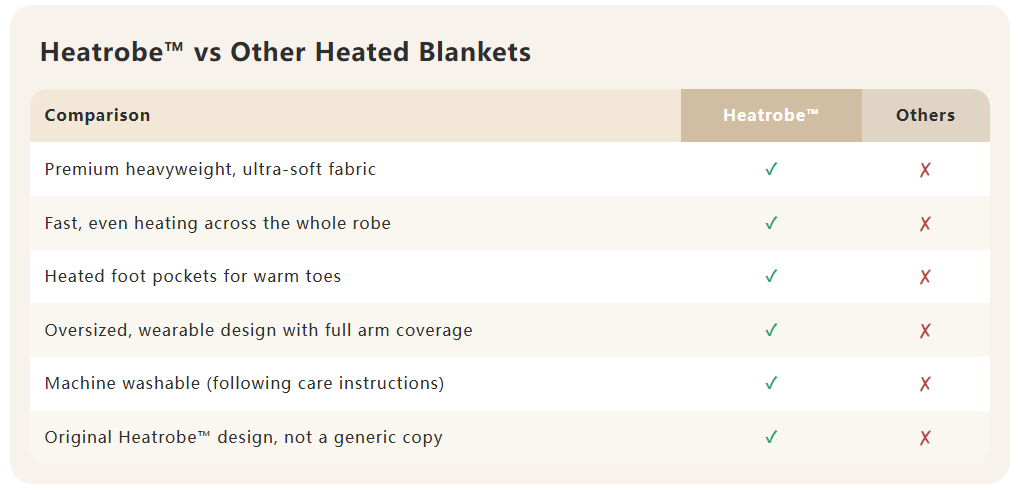Click the red X for heated foot pockets
The width and height of the screenshot is (1019, 490).
click(925, 276)
